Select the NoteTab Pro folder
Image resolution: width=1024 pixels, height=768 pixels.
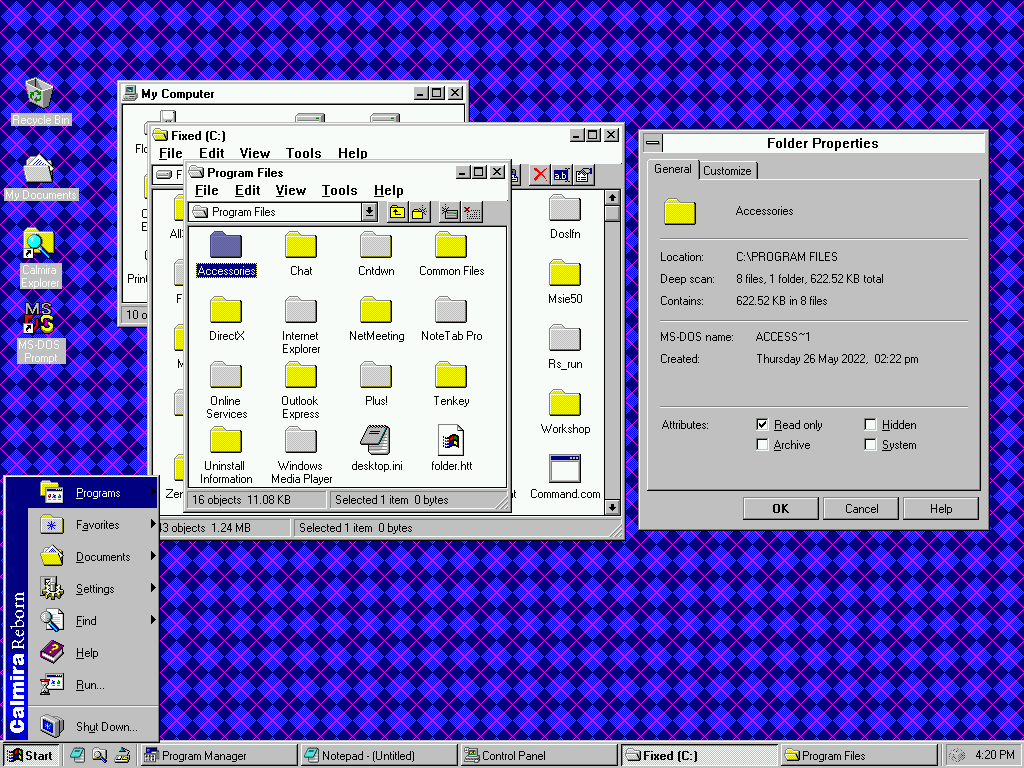click(x=451, y=319)
